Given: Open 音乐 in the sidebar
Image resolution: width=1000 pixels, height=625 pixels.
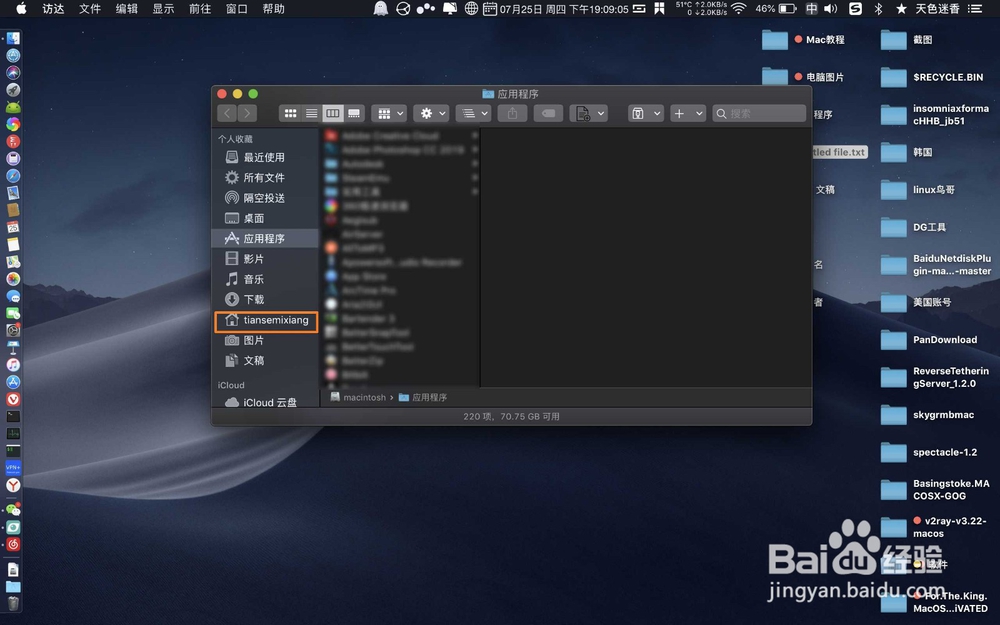Looking at the screenshot, I should point(265,279).
